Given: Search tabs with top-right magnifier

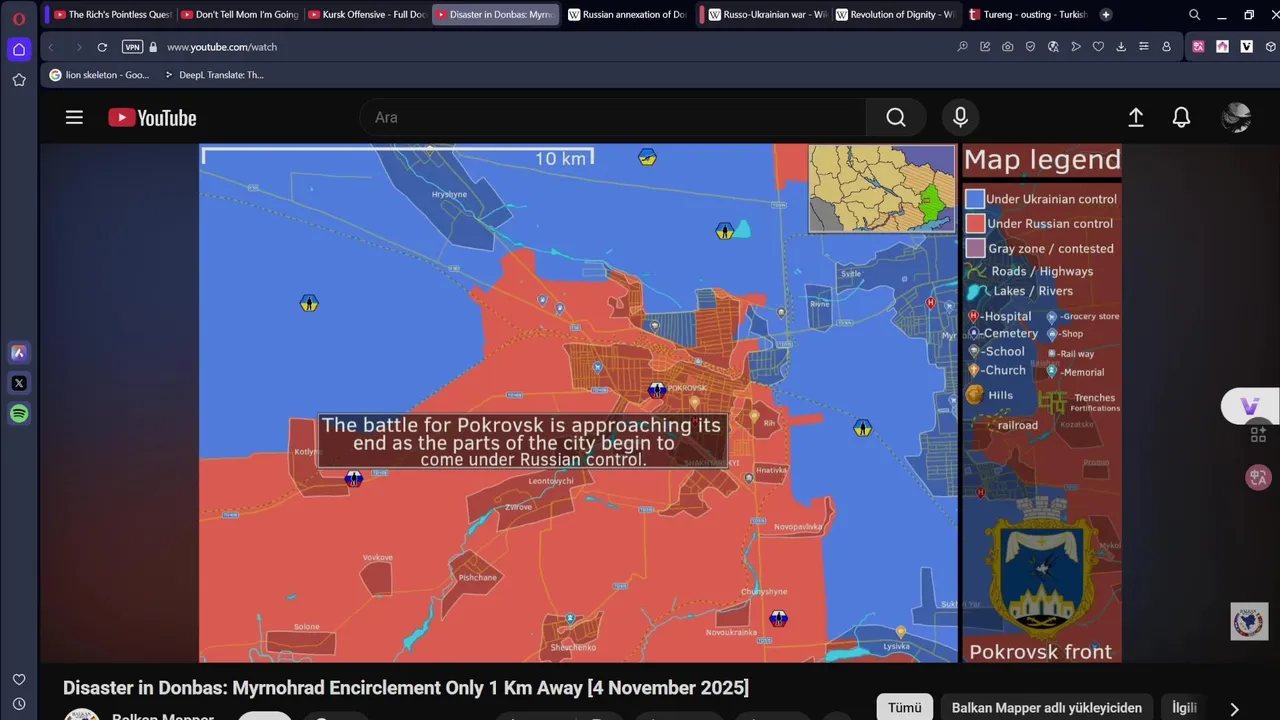Looking at the screenshot, I should pyautogui.click(x=1194, y=15).
